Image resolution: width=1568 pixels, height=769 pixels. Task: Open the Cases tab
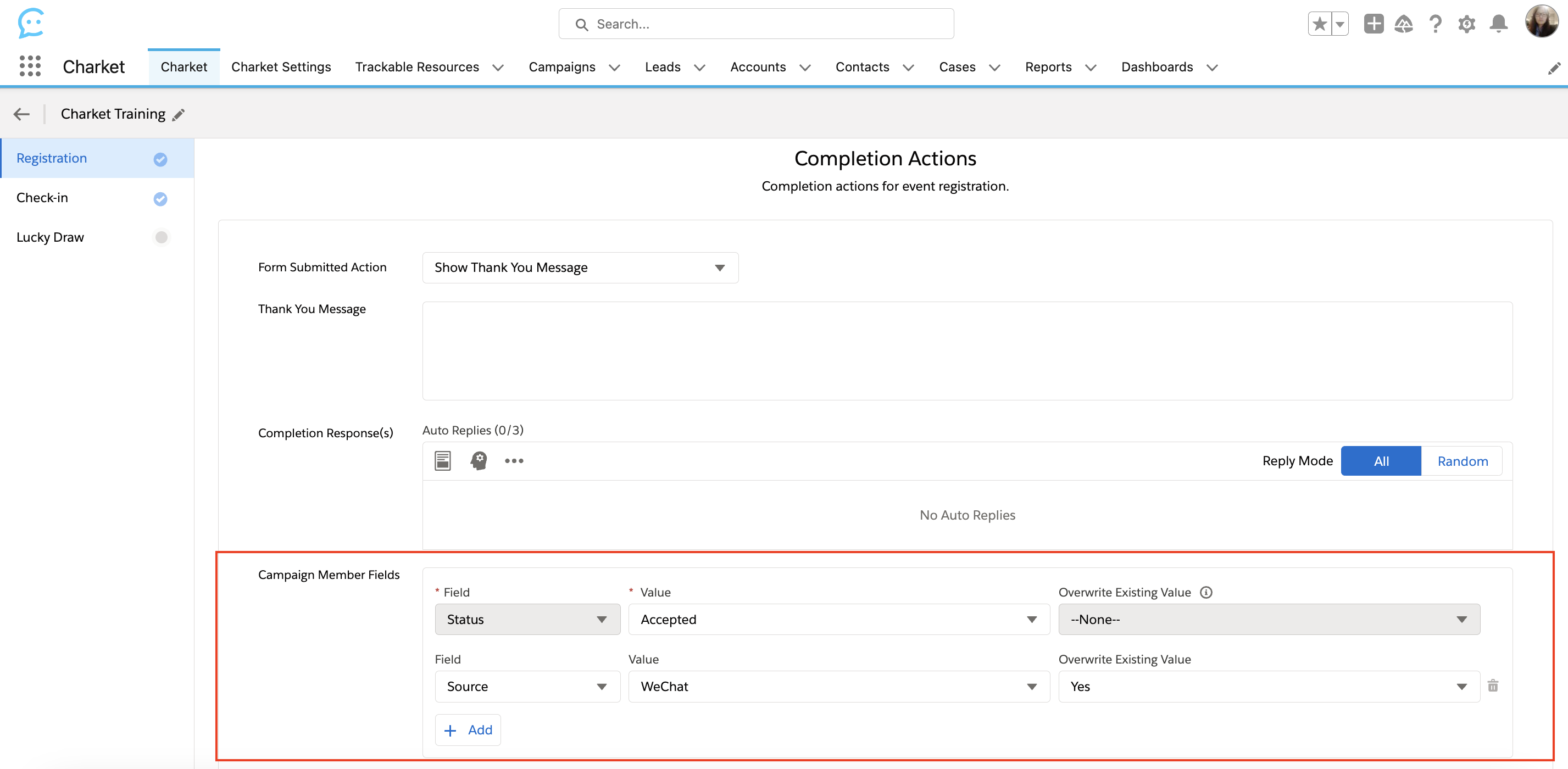pyautogui.click(x=957, y=67)
